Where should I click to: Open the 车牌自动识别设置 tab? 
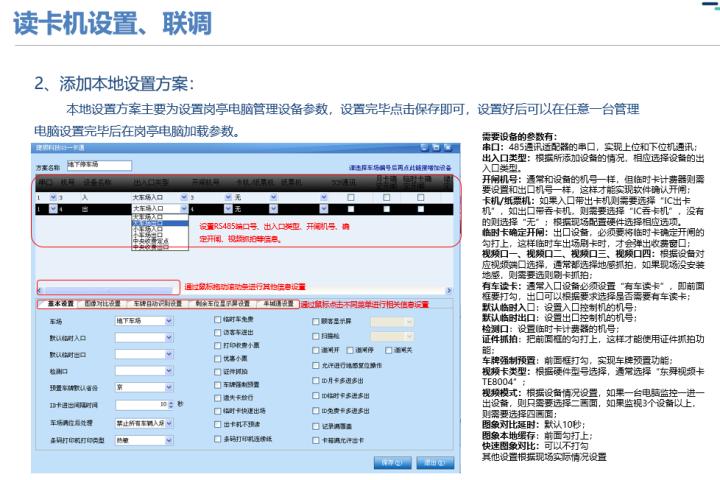(158, 304)
